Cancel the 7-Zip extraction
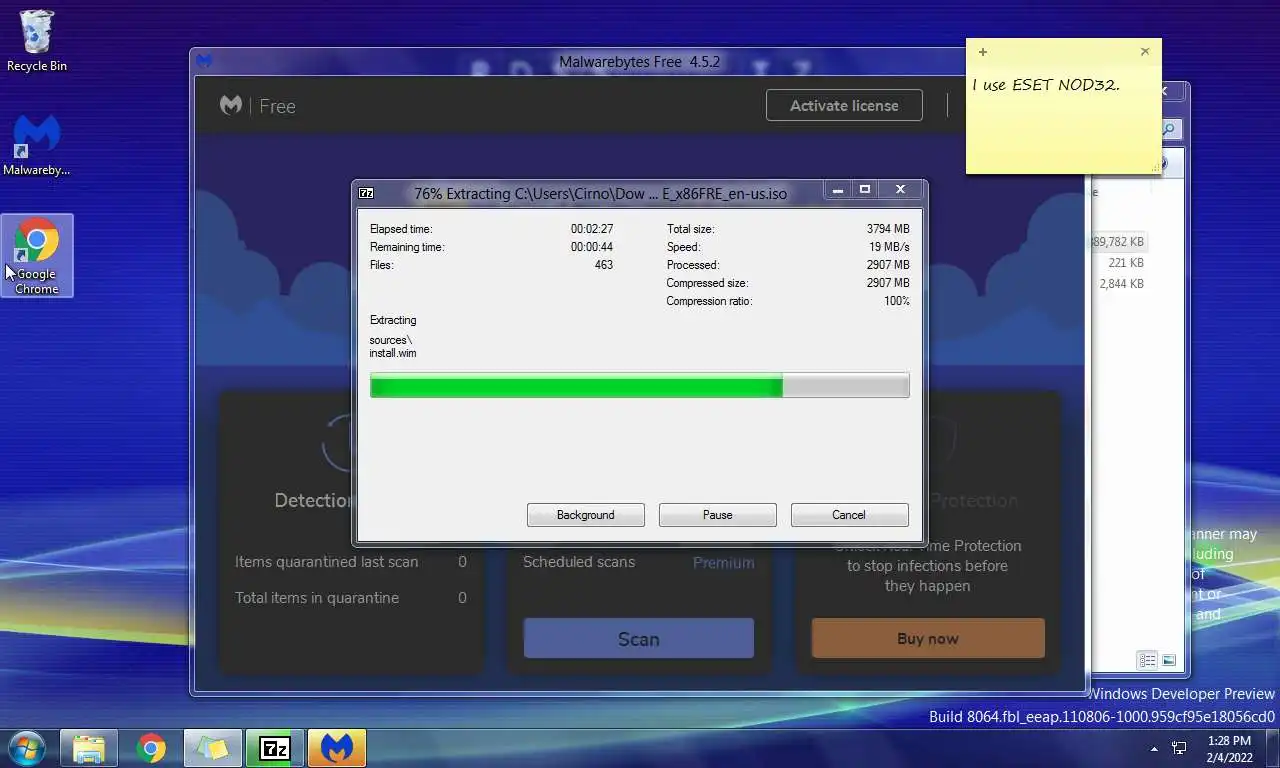Image resolution: width=1280 pixels, height=768 pixels. pos(849,515)
